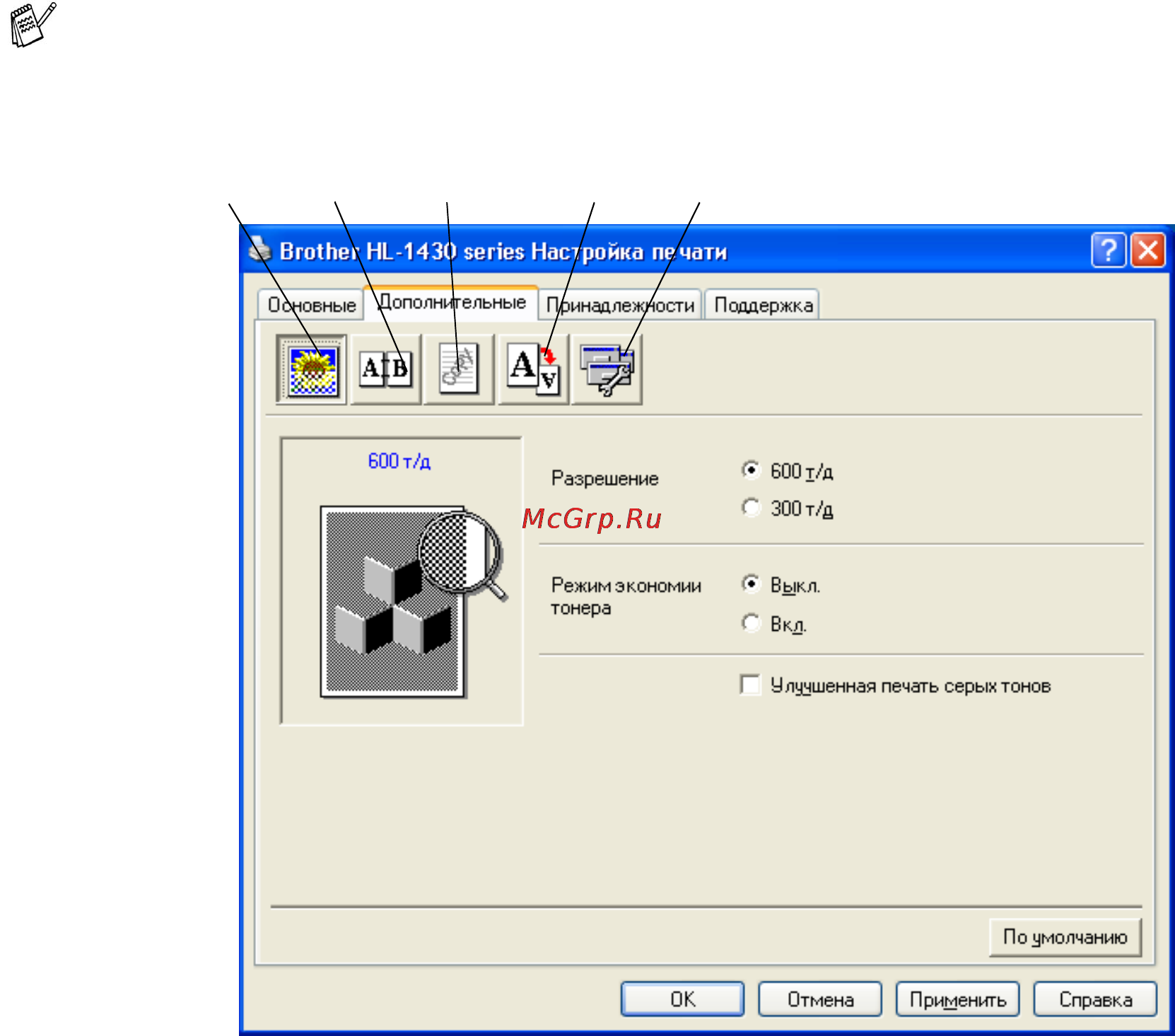
Task: Close the Brother HL-1430 print settings dialog
Action: tap(1148, 250)
